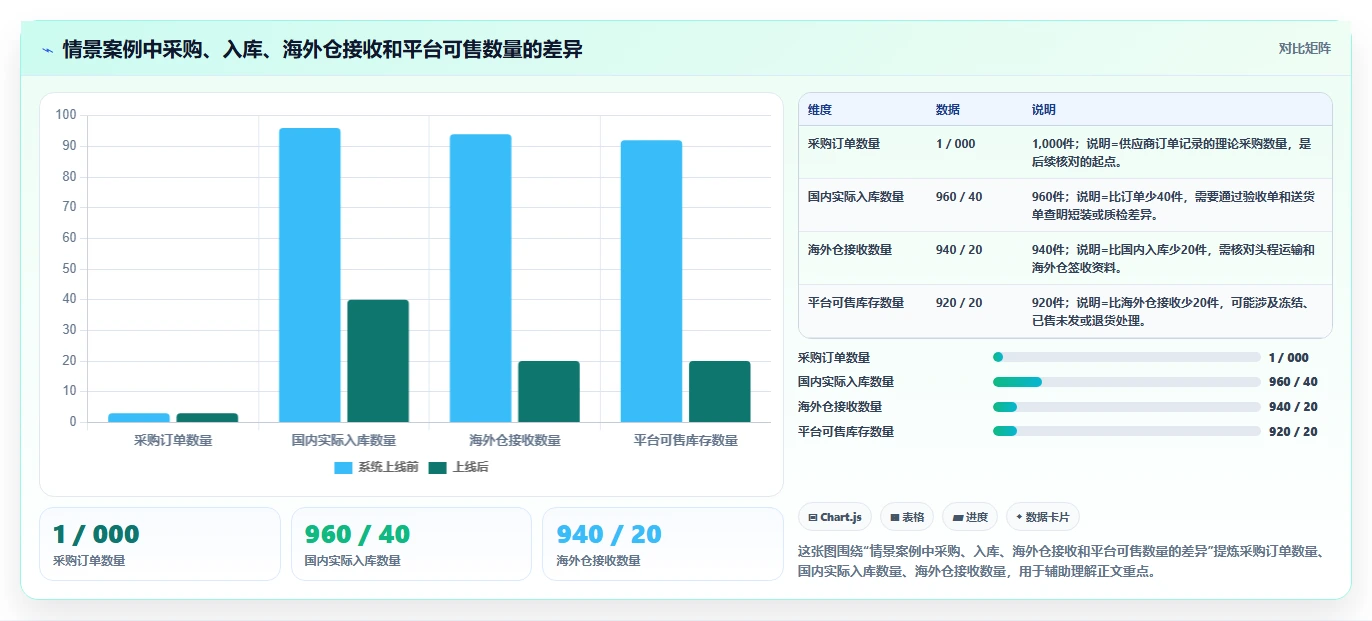Click the 说明 column header
The height and width of the screenshot is (621, 1372).
(1044, 110)
